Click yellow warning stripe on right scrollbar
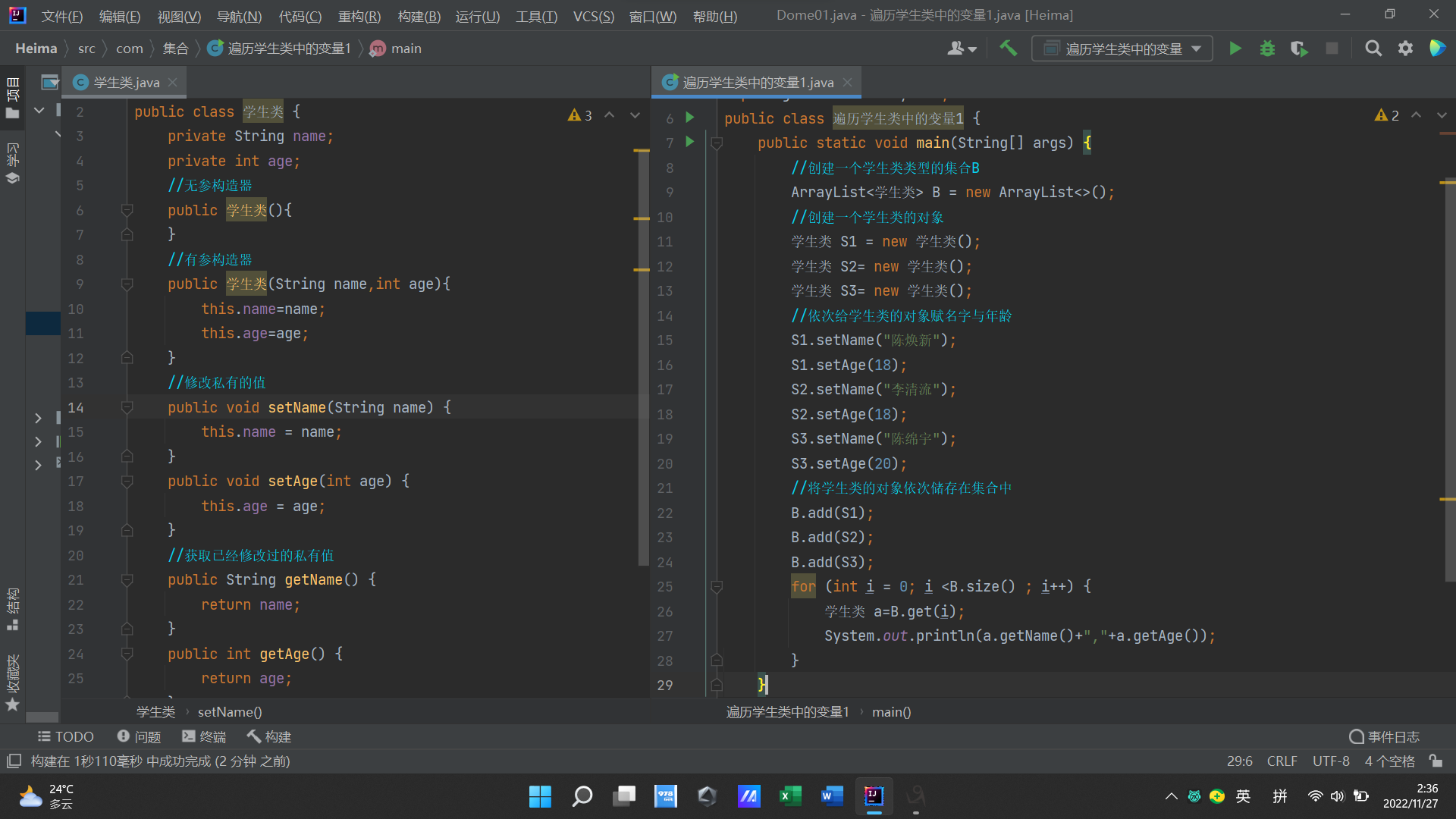The height and width of the screenshot is (819, 1456). [1447, 183]
